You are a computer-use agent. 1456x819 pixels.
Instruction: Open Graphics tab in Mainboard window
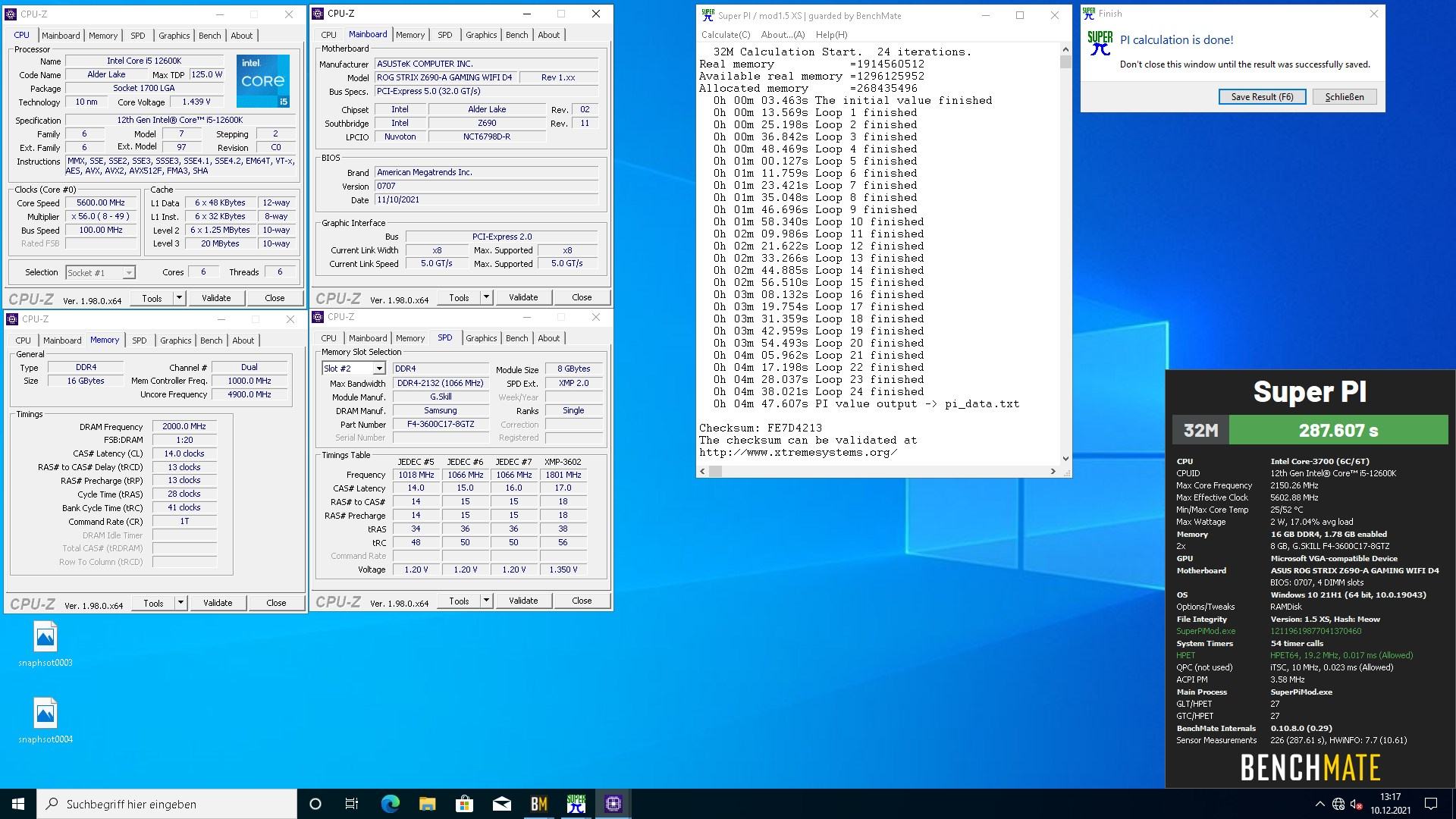click(x=482, y=35)
